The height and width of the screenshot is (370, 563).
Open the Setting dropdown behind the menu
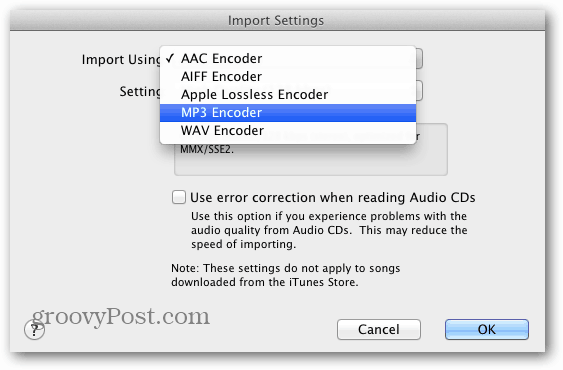click(419, 91)
